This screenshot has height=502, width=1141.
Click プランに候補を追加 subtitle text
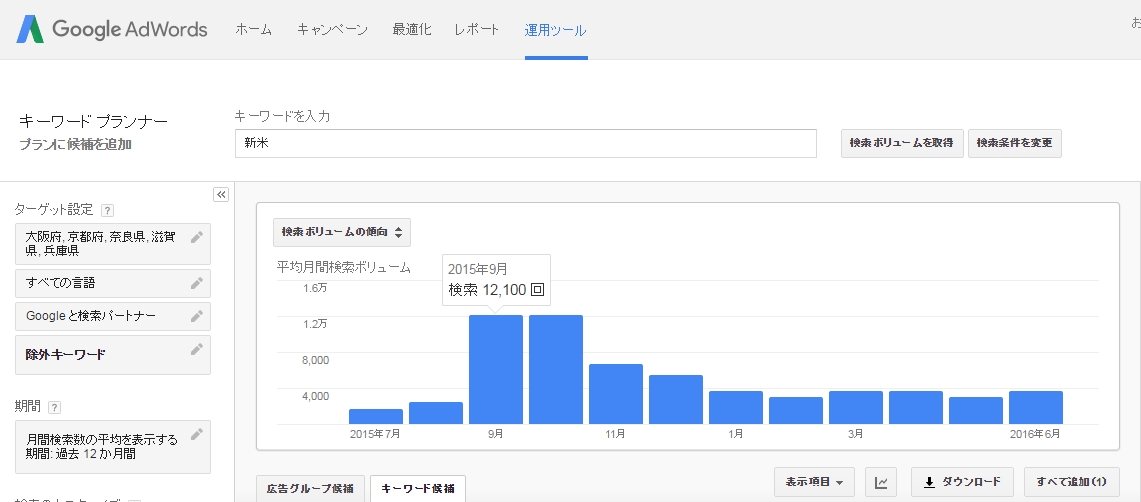click(75, 144)
